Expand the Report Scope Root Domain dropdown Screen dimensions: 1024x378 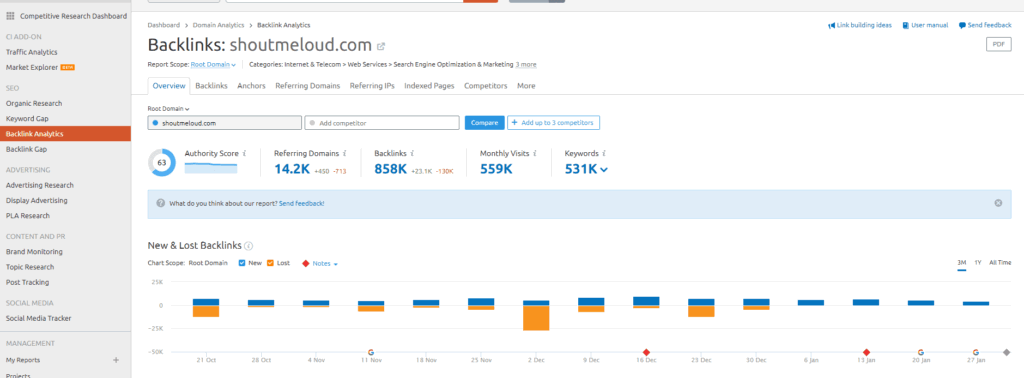point(214,65)
